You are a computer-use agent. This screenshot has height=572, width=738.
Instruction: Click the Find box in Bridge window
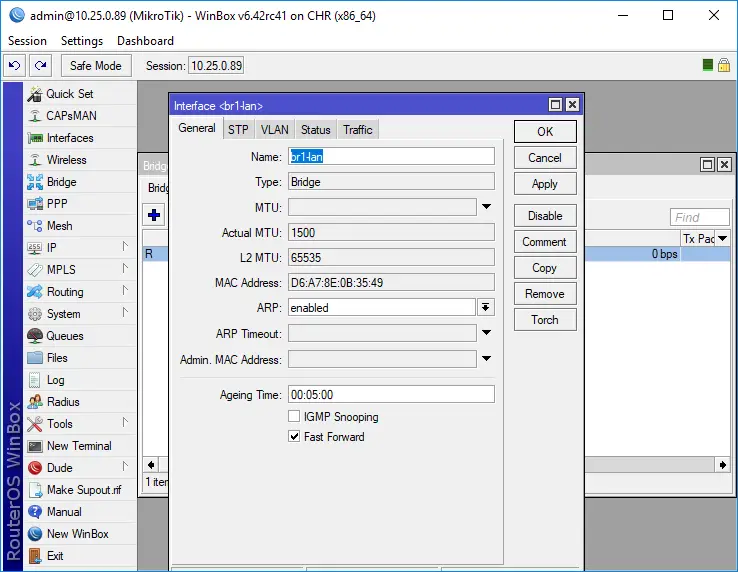click(699, 217)
